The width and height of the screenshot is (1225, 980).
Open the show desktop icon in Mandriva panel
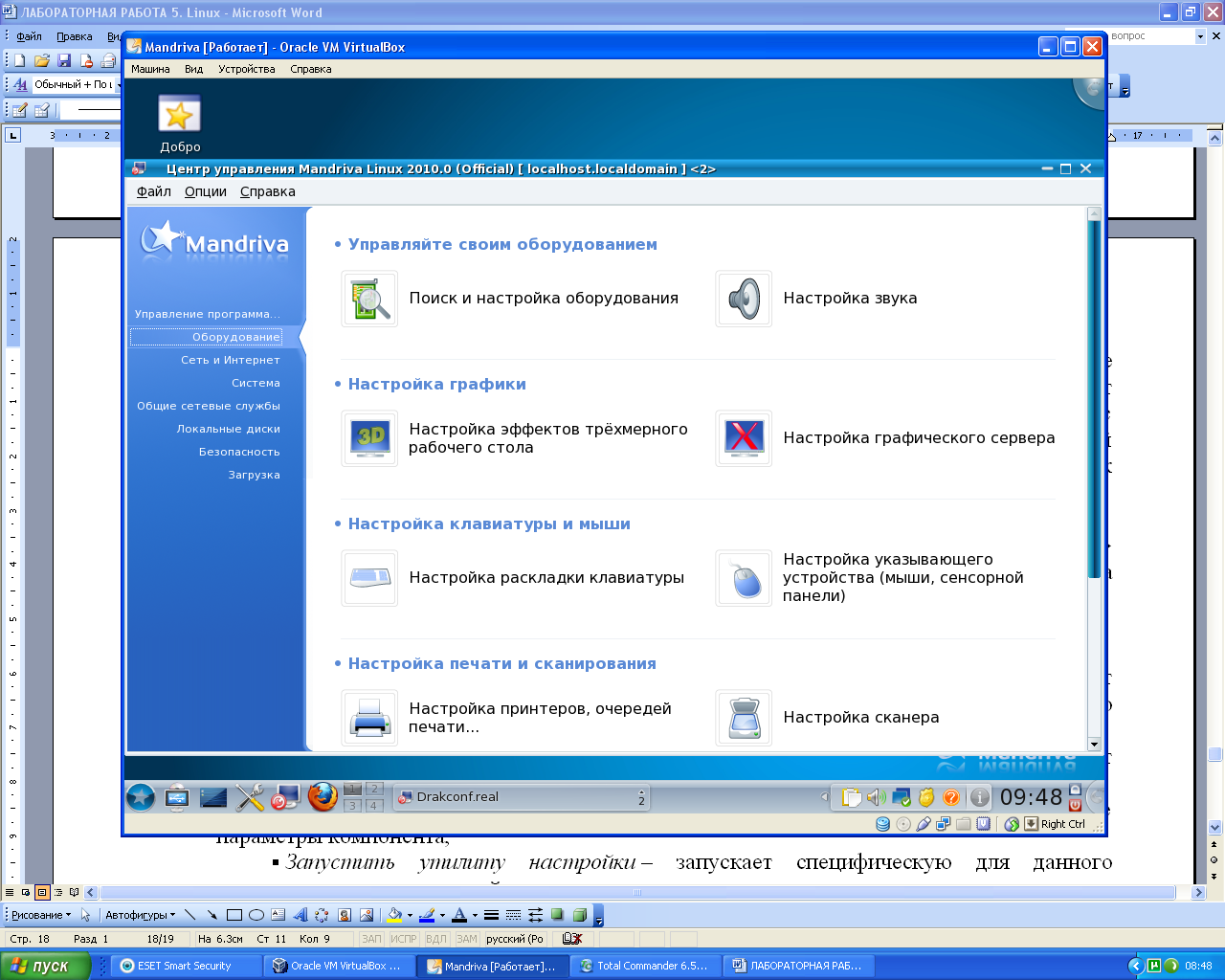click(213, 796)
